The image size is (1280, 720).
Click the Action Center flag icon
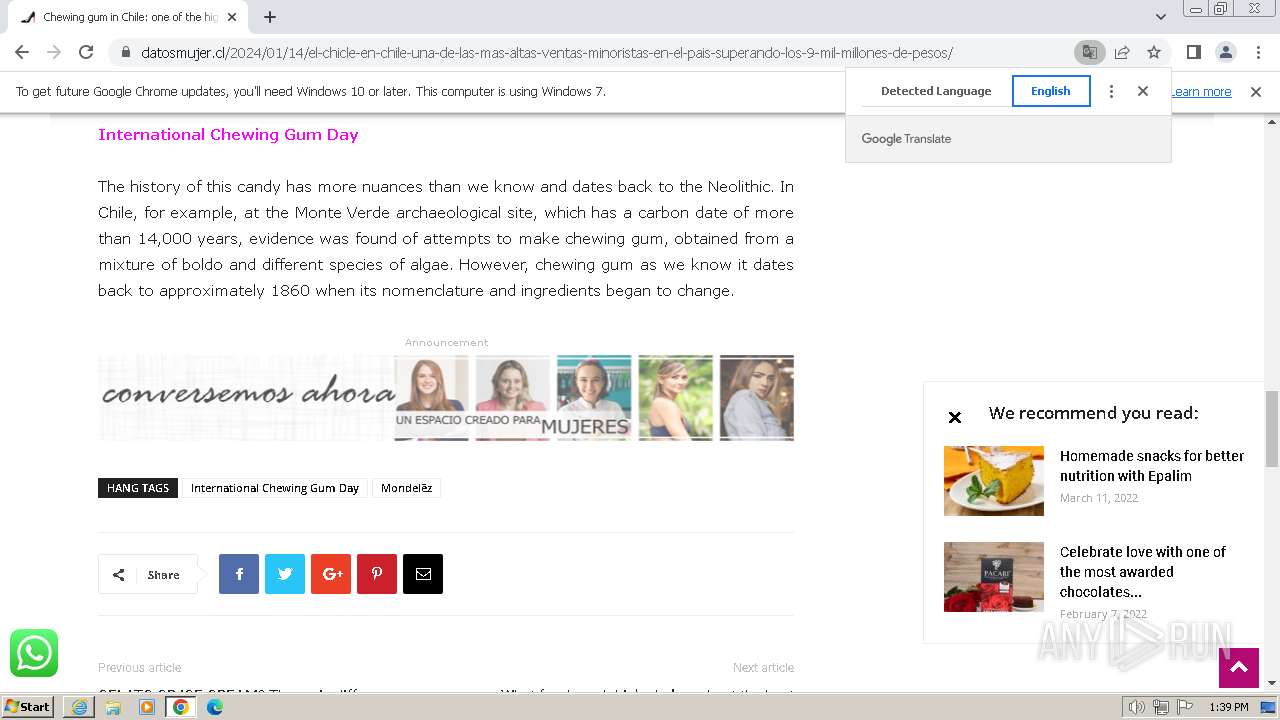click(1185, 707)
